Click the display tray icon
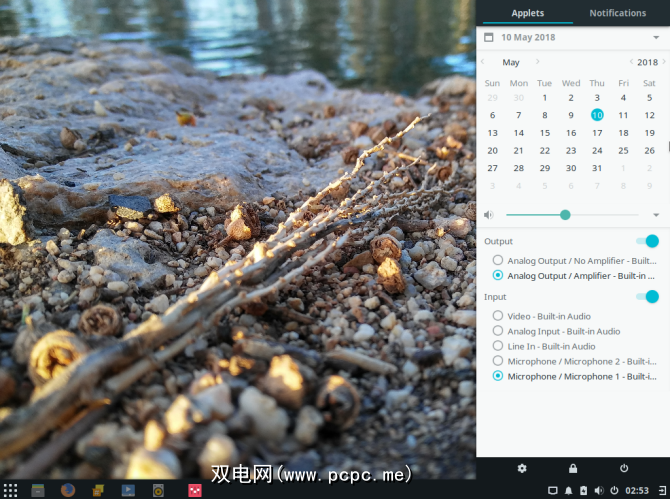 552,490
